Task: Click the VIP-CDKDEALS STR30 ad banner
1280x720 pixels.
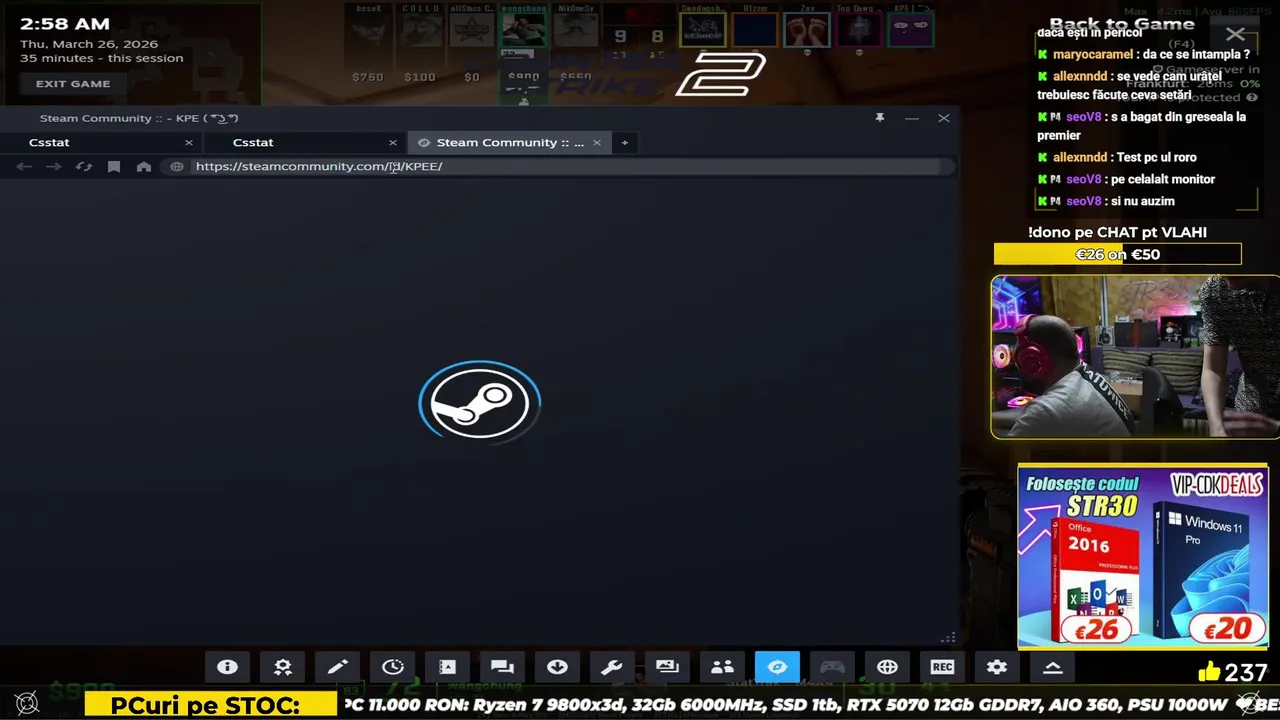Action: pyautogui.click(x=1143, y=556)
